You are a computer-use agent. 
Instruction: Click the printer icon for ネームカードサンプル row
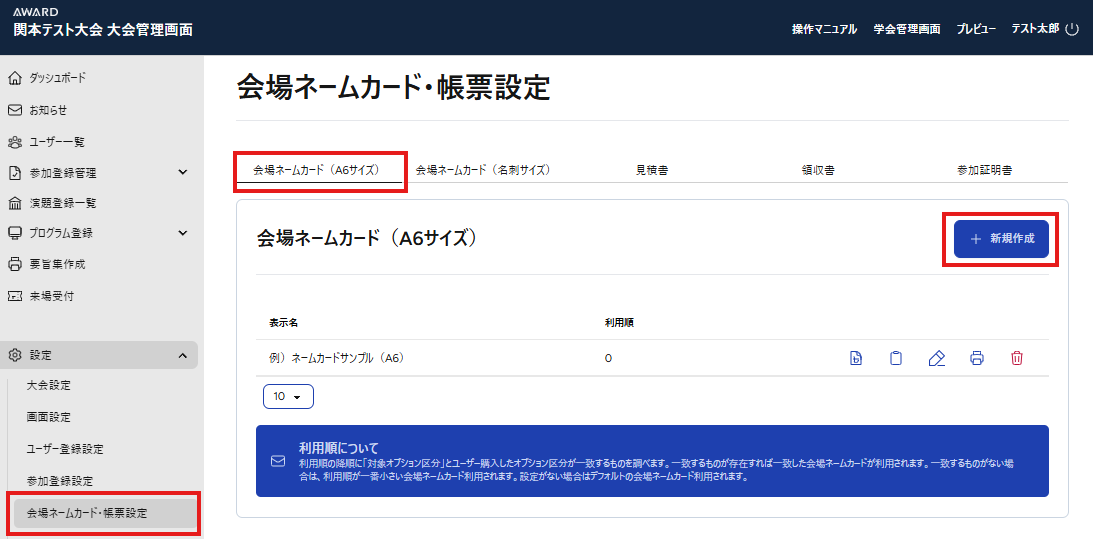pos(977,358)
